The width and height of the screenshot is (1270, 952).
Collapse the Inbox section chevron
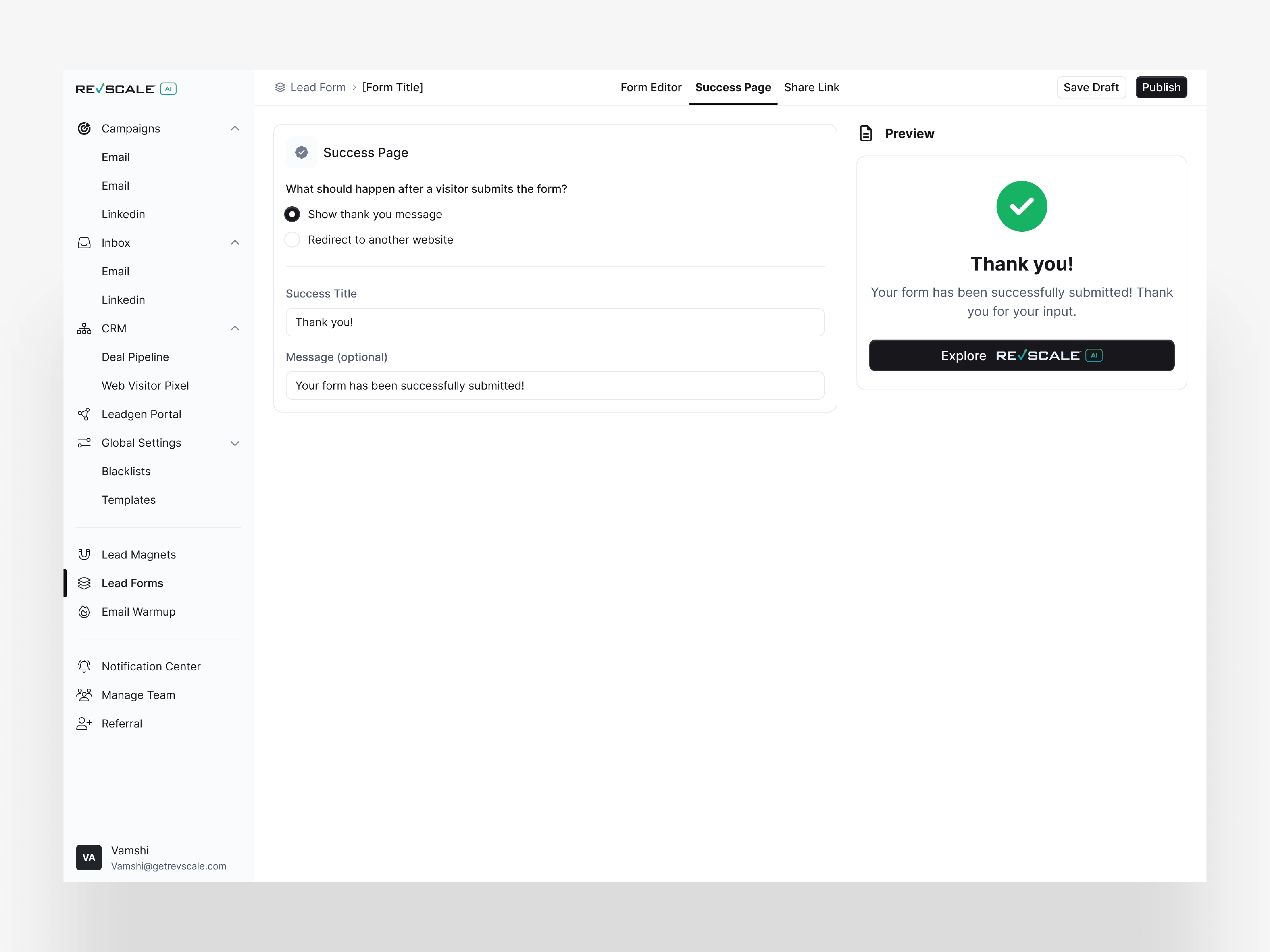point(235,243)
